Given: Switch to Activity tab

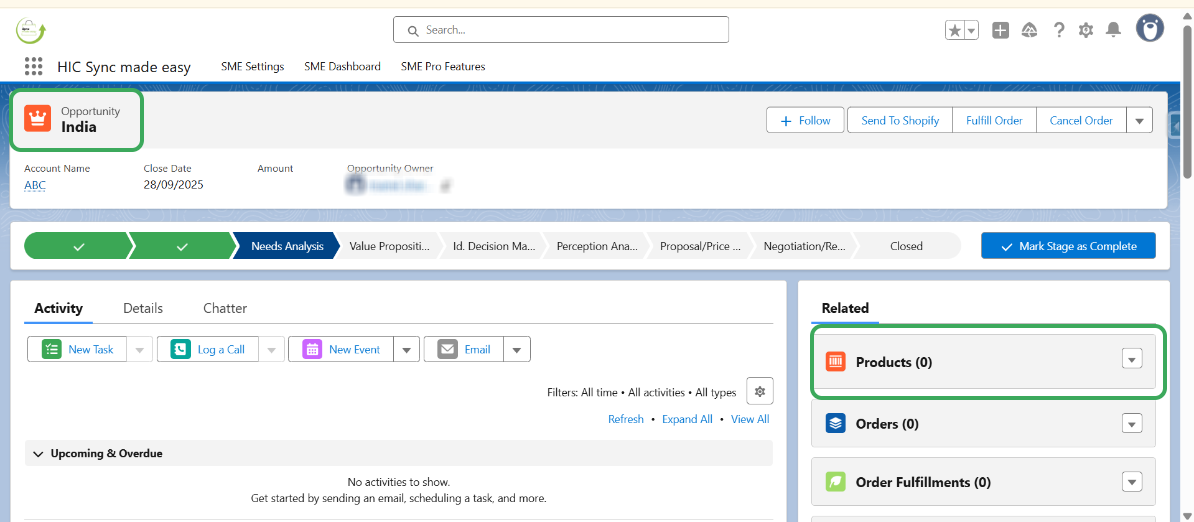Looking at the screenshot, I should click(58, 308).
